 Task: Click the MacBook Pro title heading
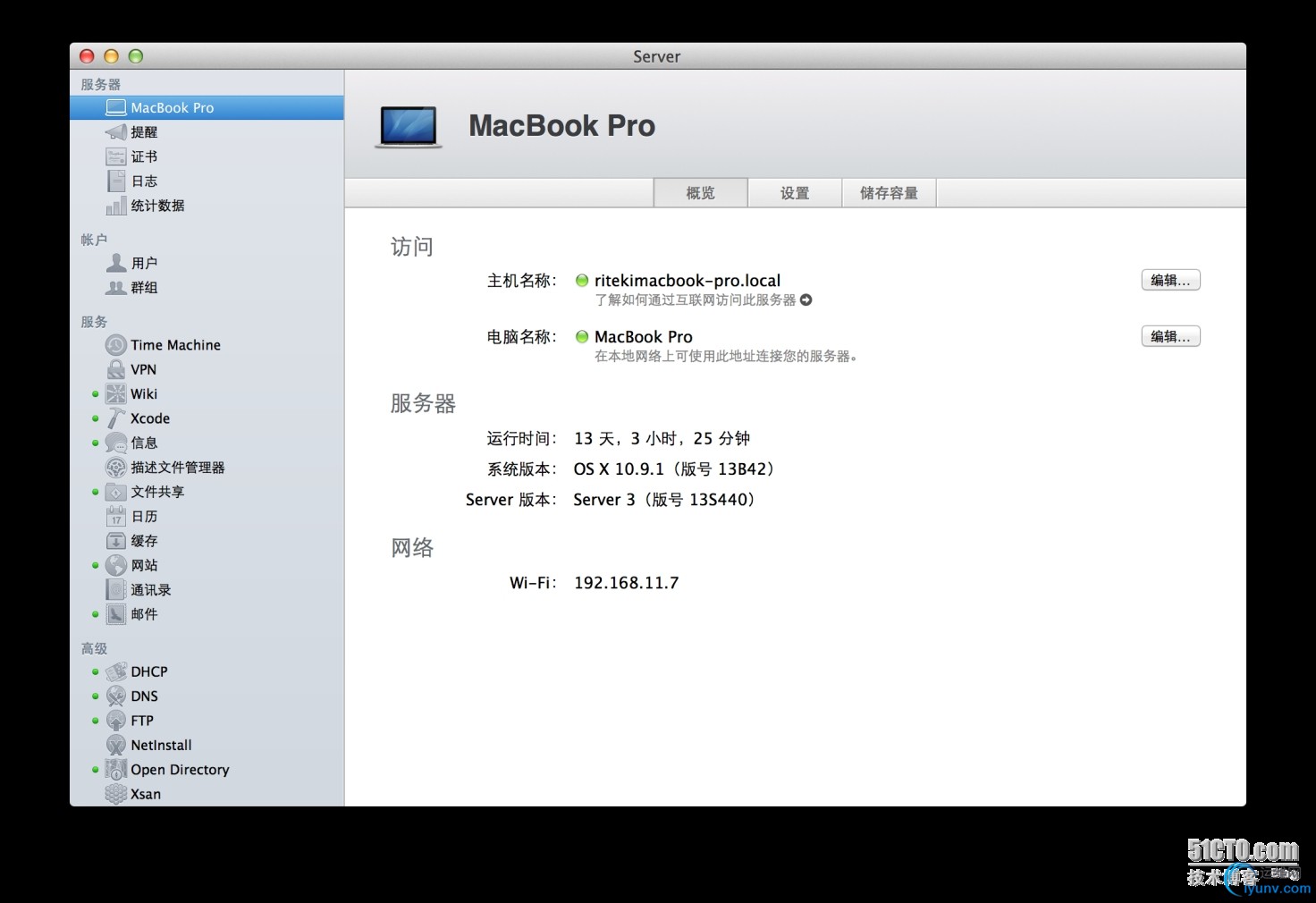click(x=561, y=126)
